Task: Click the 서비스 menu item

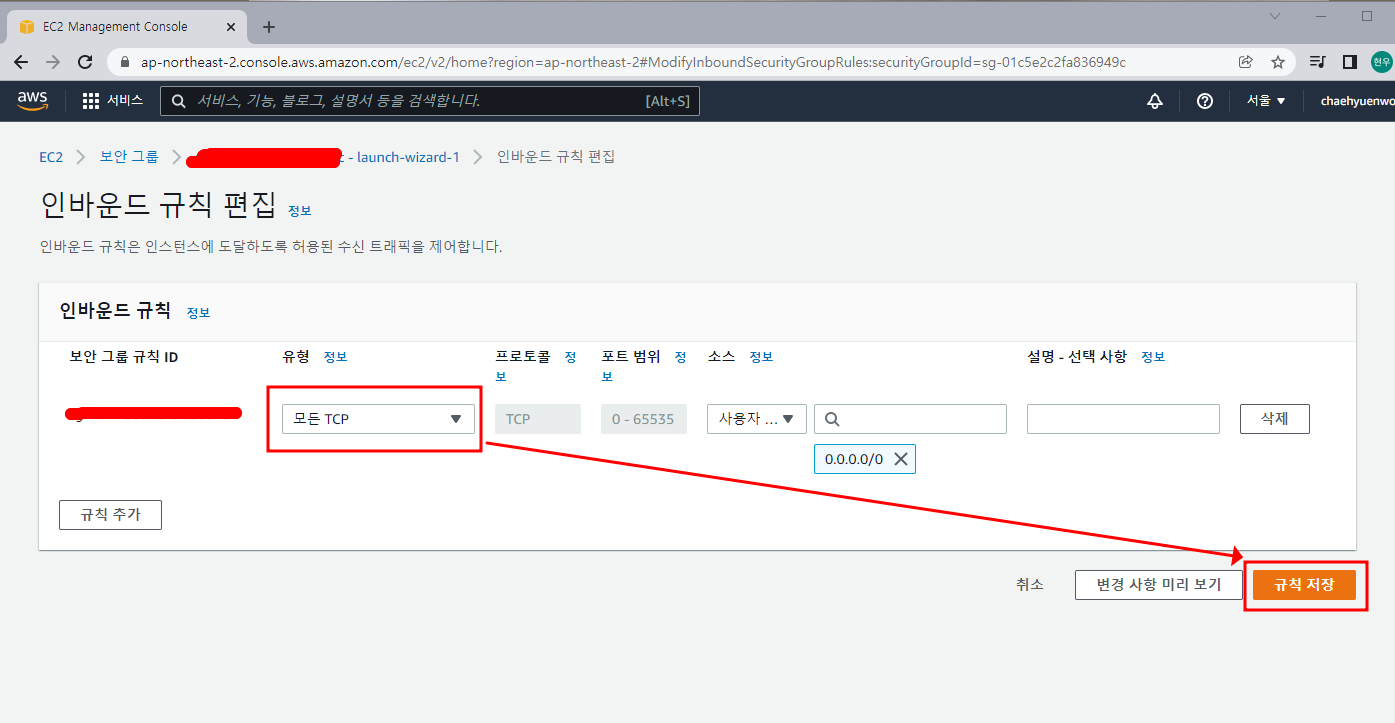Action: (x=127, y=100)
